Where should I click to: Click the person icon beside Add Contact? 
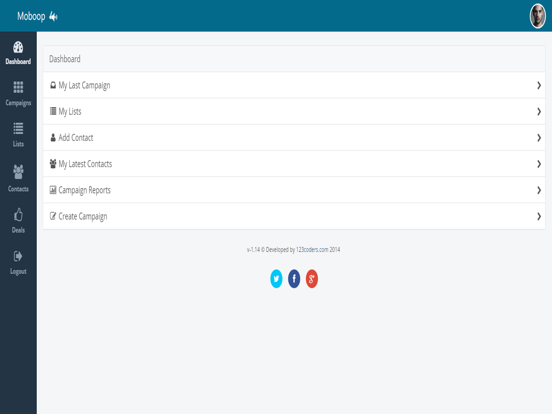point(53,138)
